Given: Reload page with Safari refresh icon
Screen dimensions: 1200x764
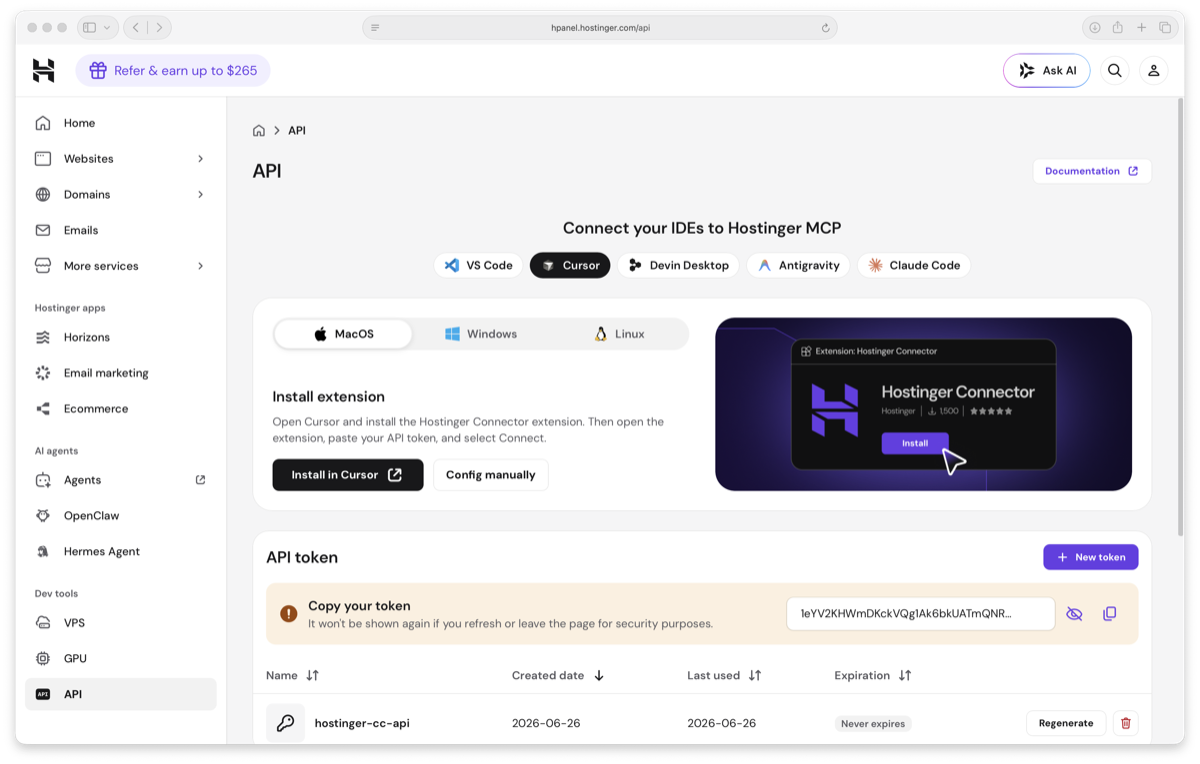Looking at the screenshot, I should [x=825, y=28].
